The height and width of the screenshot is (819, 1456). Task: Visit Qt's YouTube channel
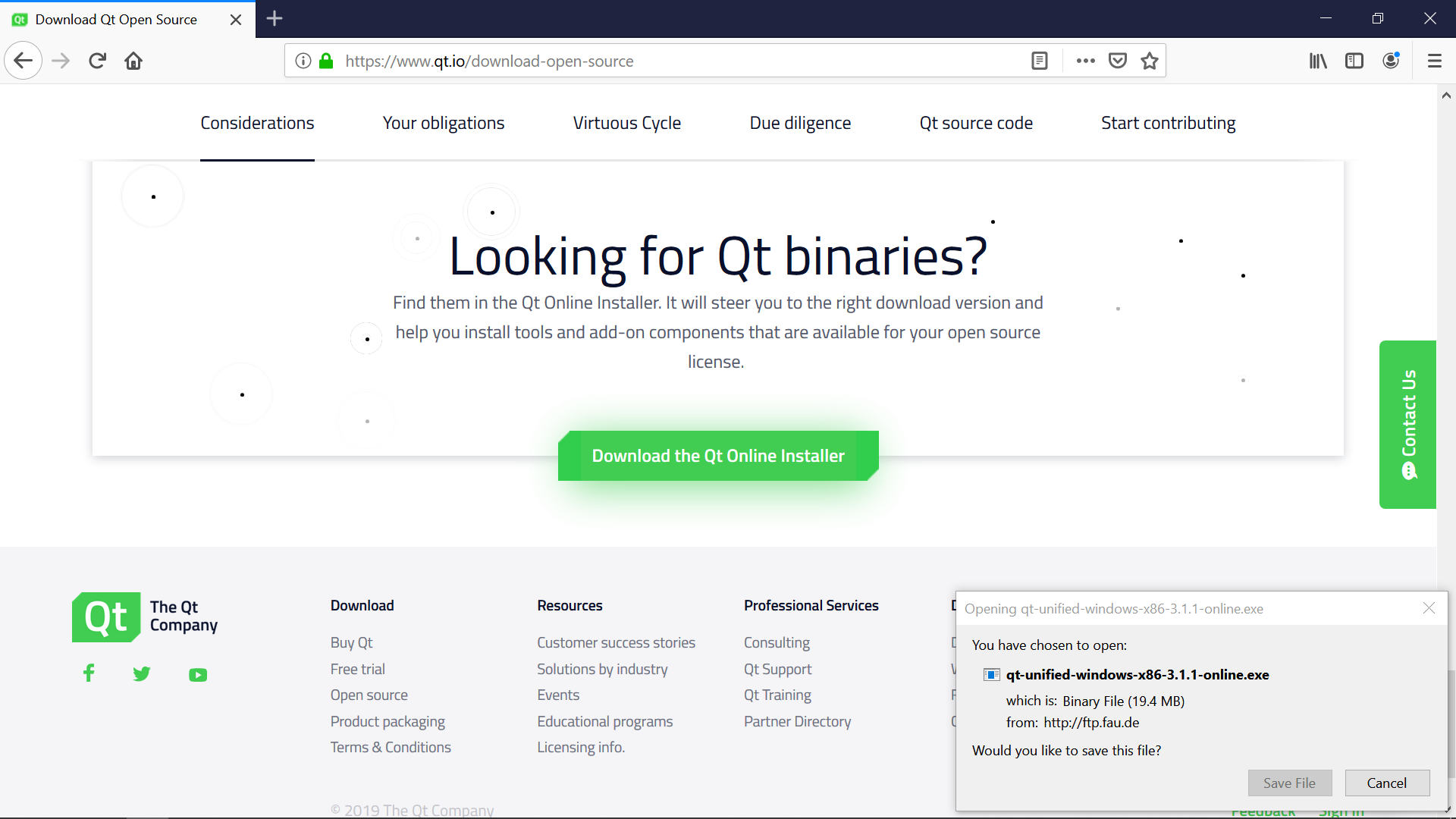(x=198, y=675)
